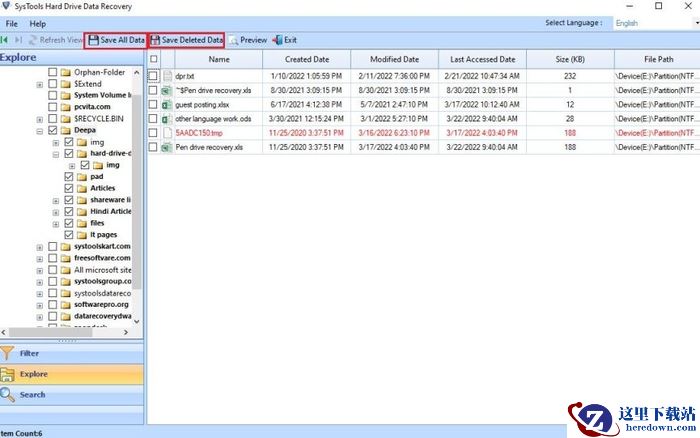Check the box for Pen drive recovery.xls

[153, 147]
